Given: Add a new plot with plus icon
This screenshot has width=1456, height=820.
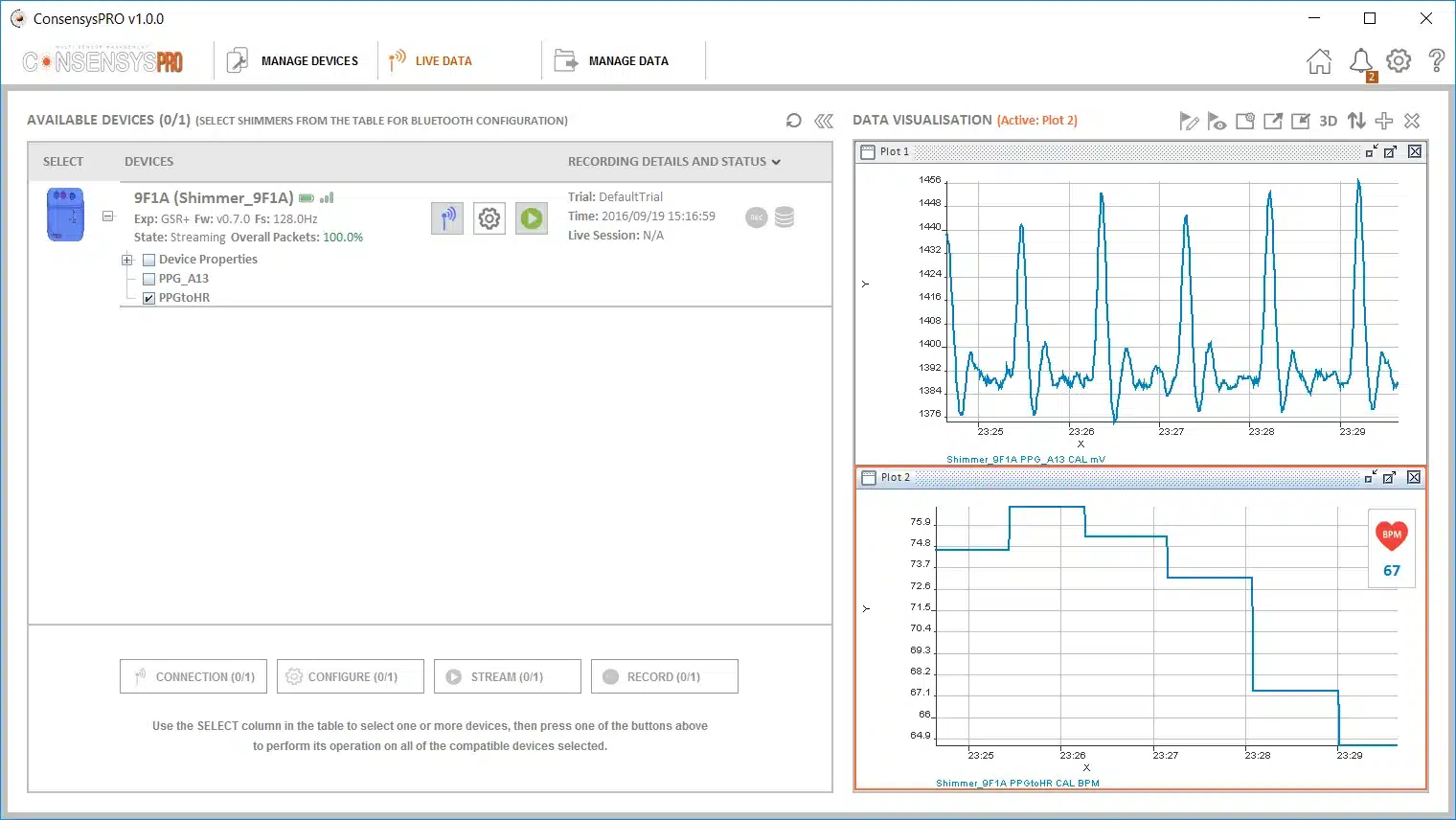Looking at the screenshot, I should (1384, 121).
